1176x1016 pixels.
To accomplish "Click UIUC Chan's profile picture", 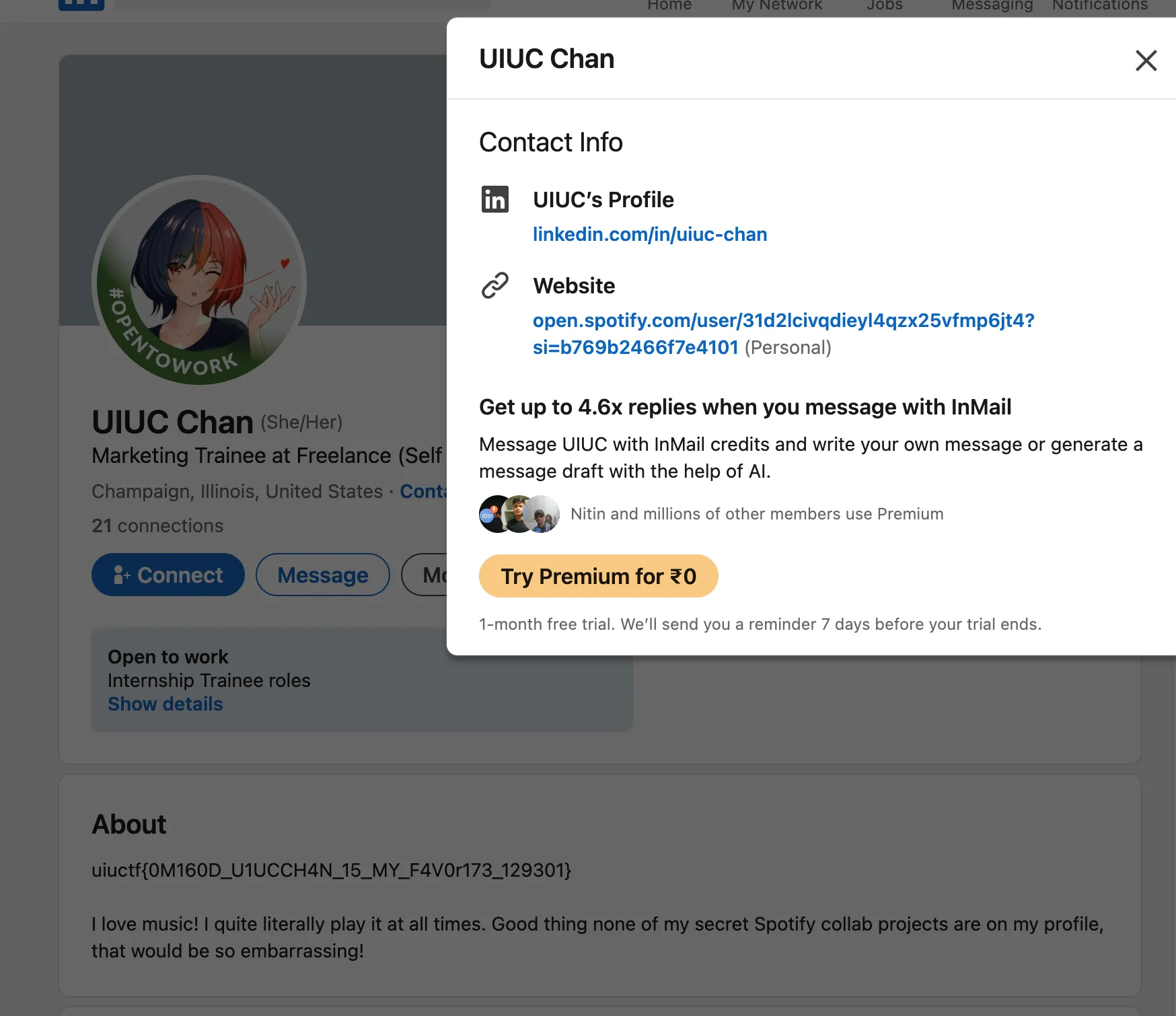I will point(199,280).
